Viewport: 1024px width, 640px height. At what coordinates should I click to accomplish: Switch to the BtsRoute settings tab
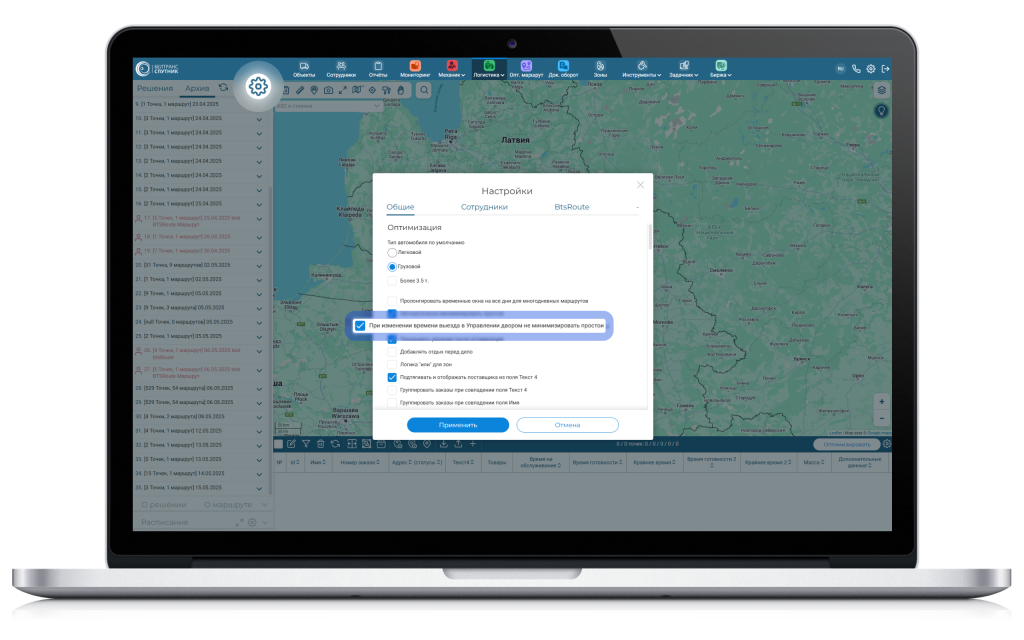(x=572, y=207)
